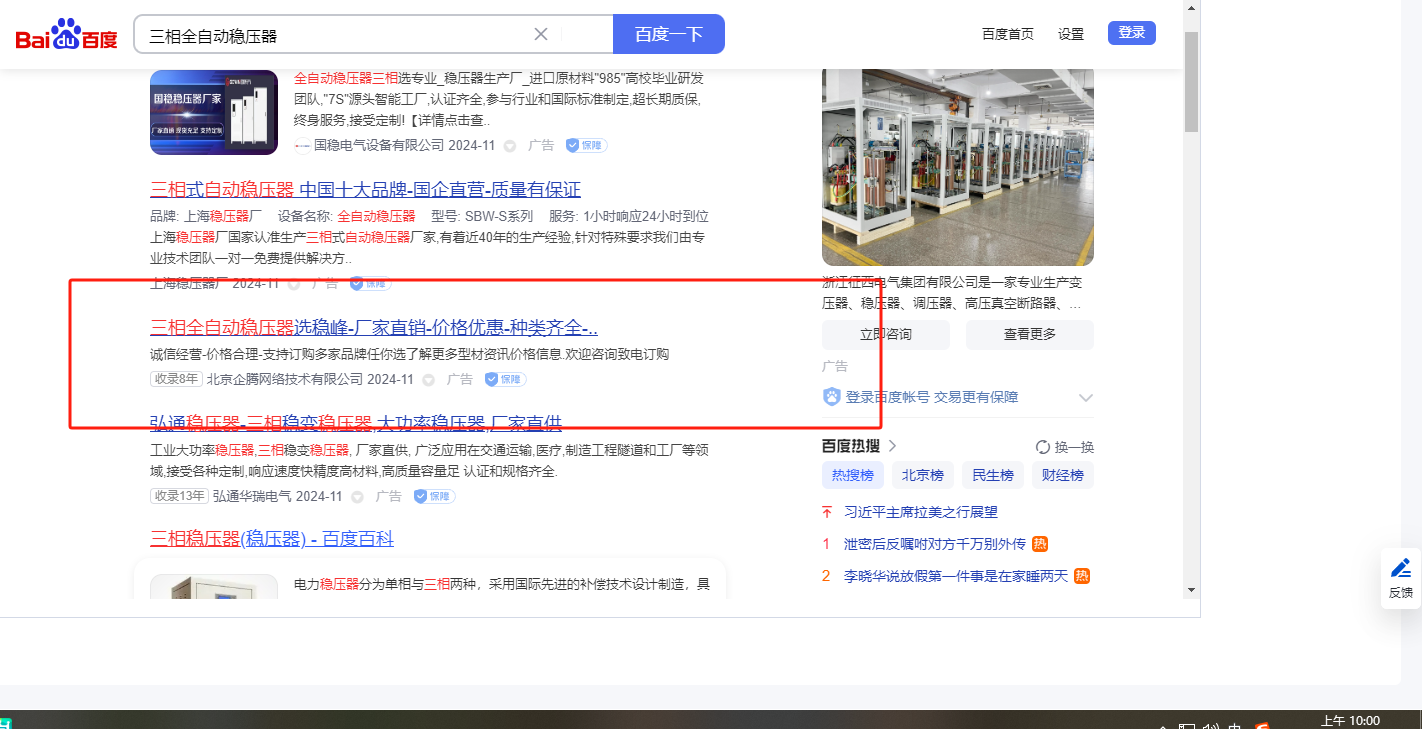Switch to the 北京榜 tab

click(923, 476)
